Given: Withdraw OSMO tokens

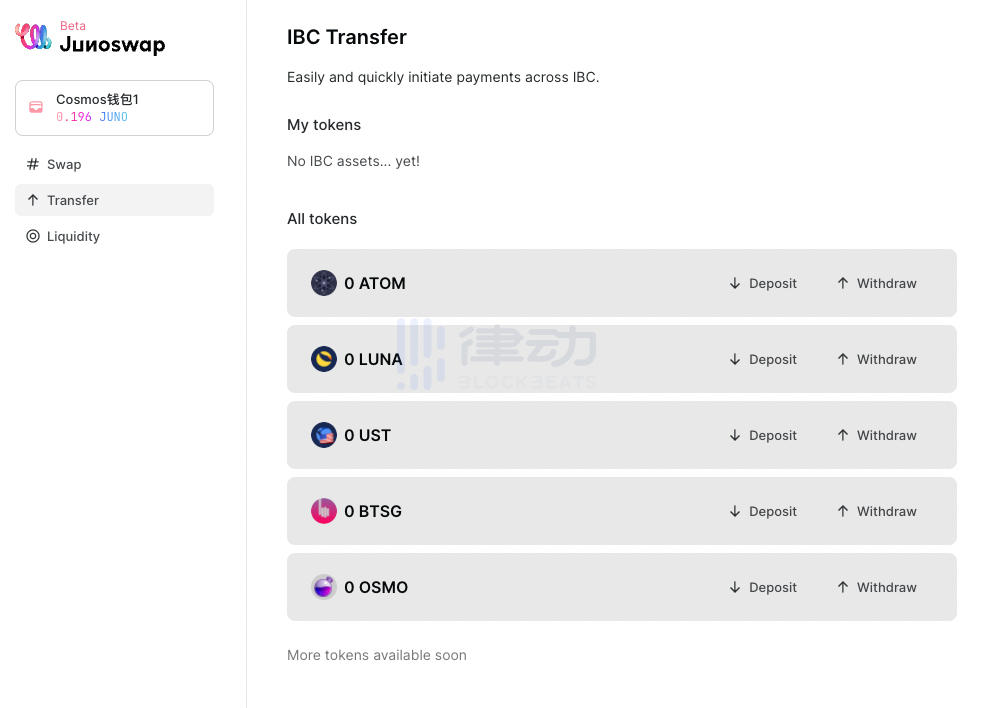Looking at the screenshot, I should (877, 587).
